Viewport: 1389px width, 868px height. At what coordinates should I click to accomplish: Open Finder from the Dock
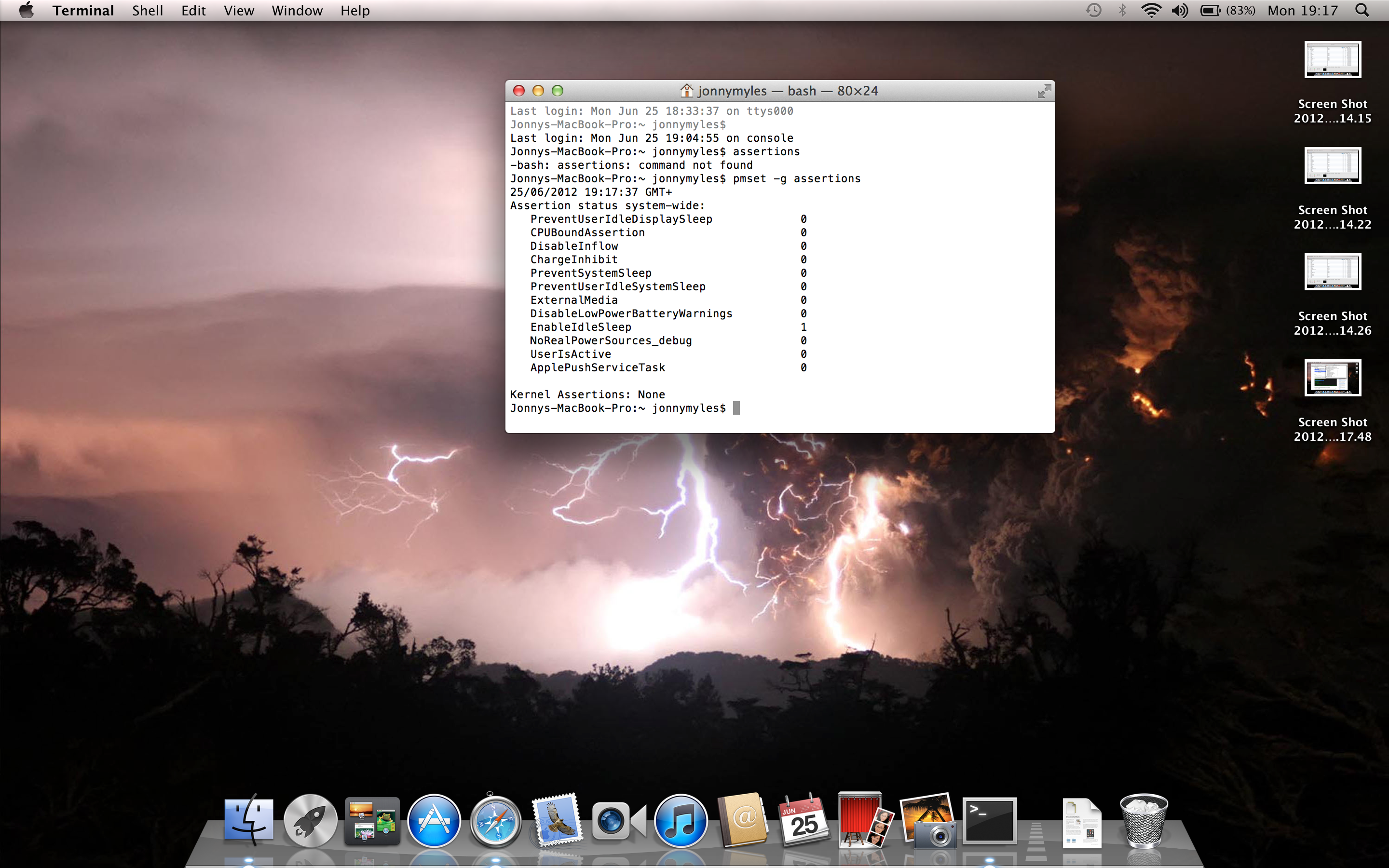click(x=248, y=821)
